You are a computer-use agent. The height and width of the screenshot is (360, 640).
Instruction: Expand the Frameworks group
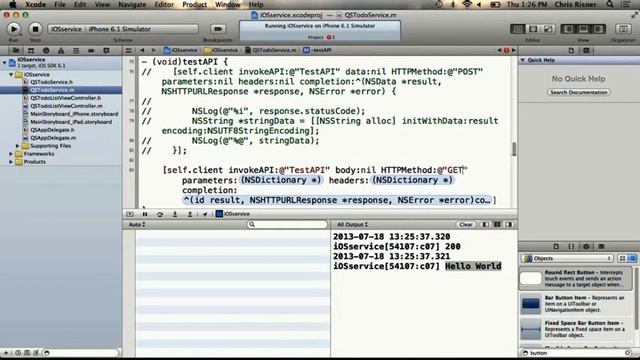pos(11,154)
